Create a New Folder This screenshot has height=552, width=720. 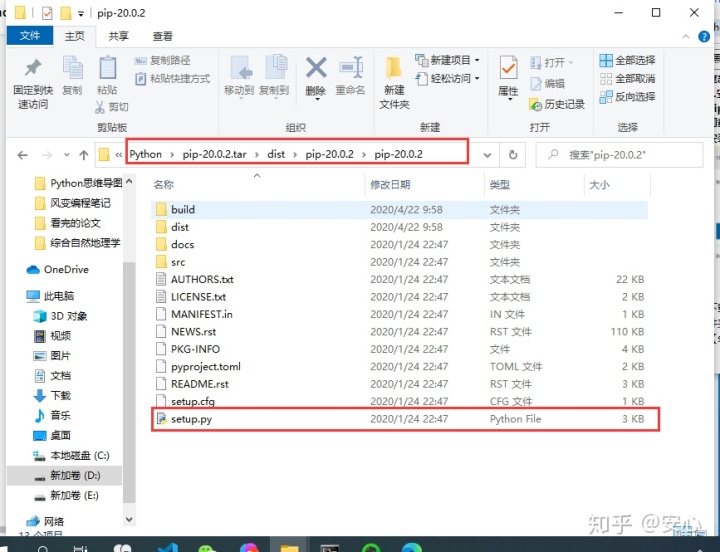(x=394, y=83)
